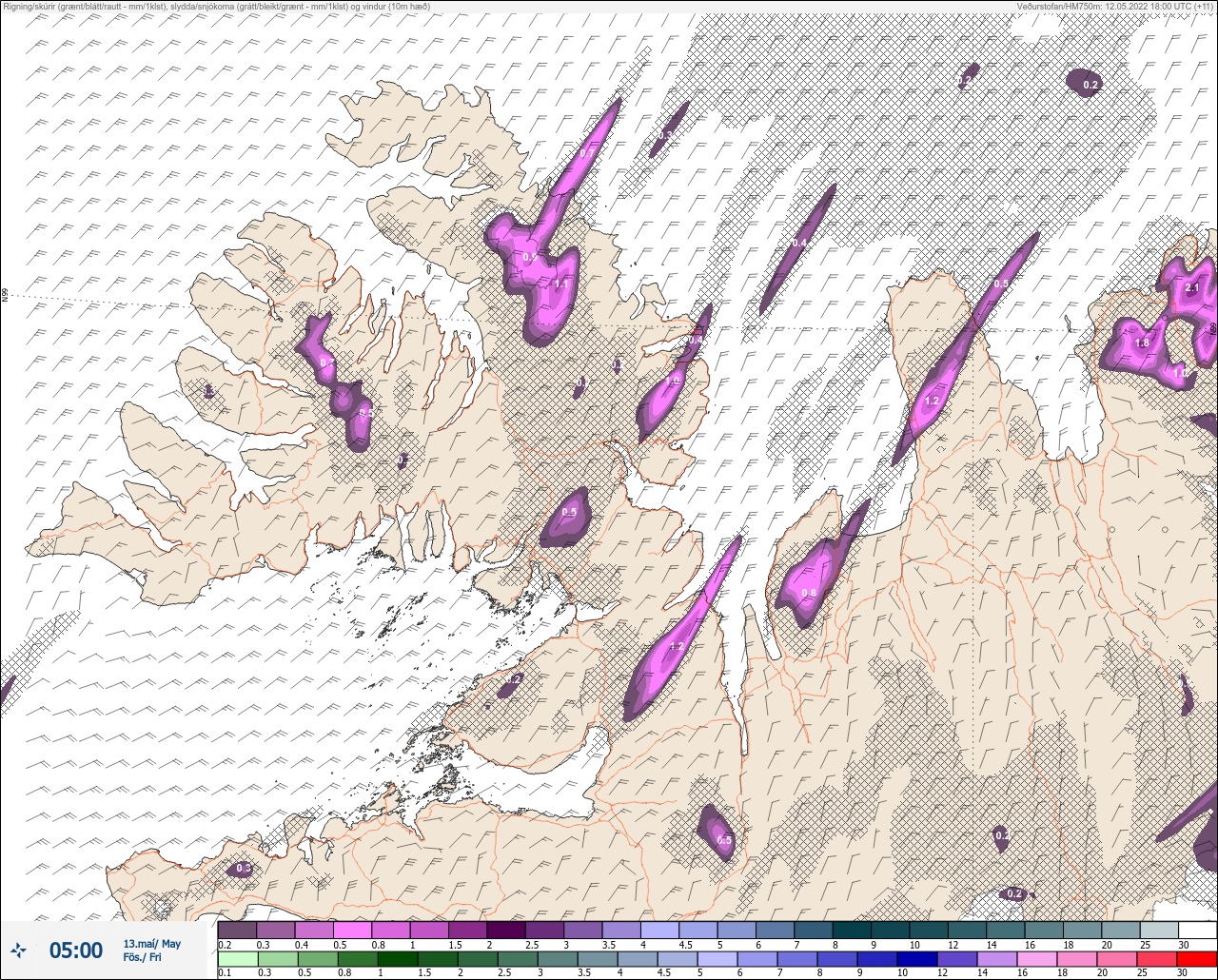Click the 2.1 precipitation value on the map
The width and height of the screenshot is (1218, 980).
tap(1192, 287)
